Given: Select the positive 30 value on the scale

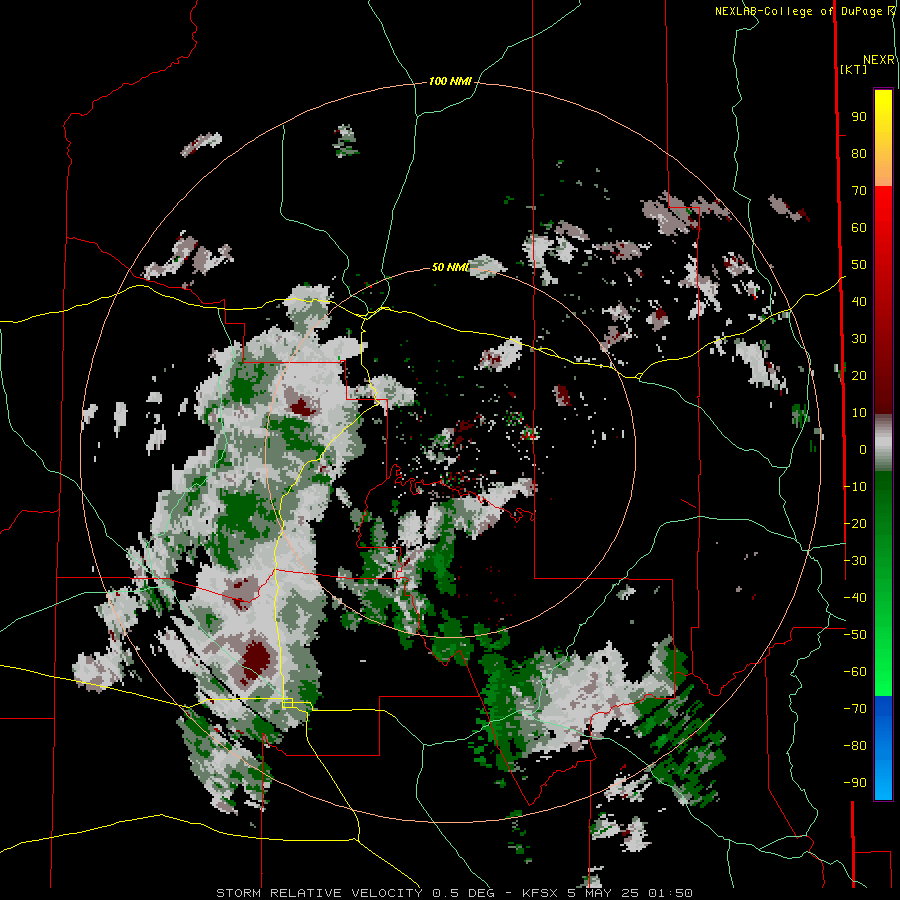Looking at the screenshot, I should 859,339.
